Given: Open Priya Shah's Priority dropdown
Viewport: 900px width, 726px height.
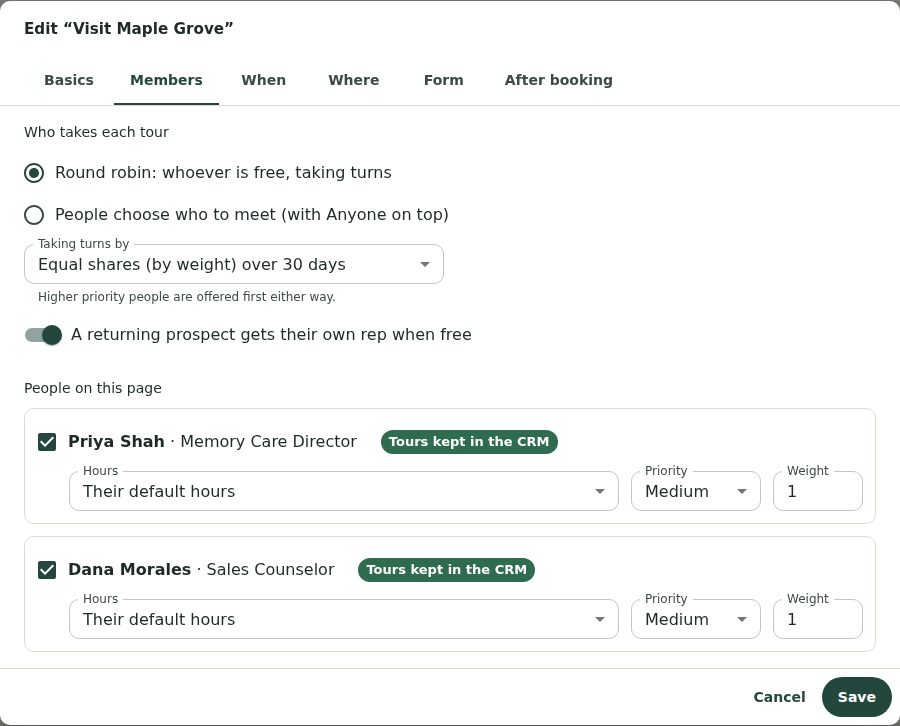Looking at the screenshot, I should pos(696,491).
